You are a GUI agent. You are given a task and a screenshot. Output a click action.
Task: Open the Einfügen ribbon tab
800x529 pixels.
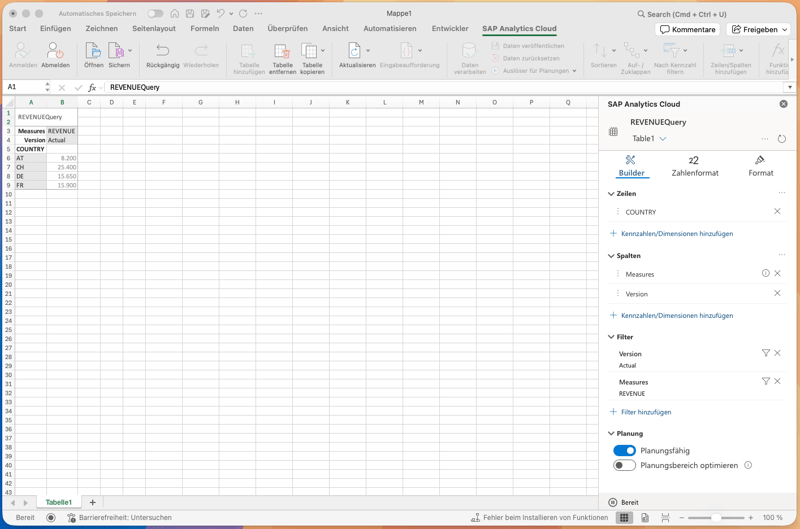pos(56,29)
